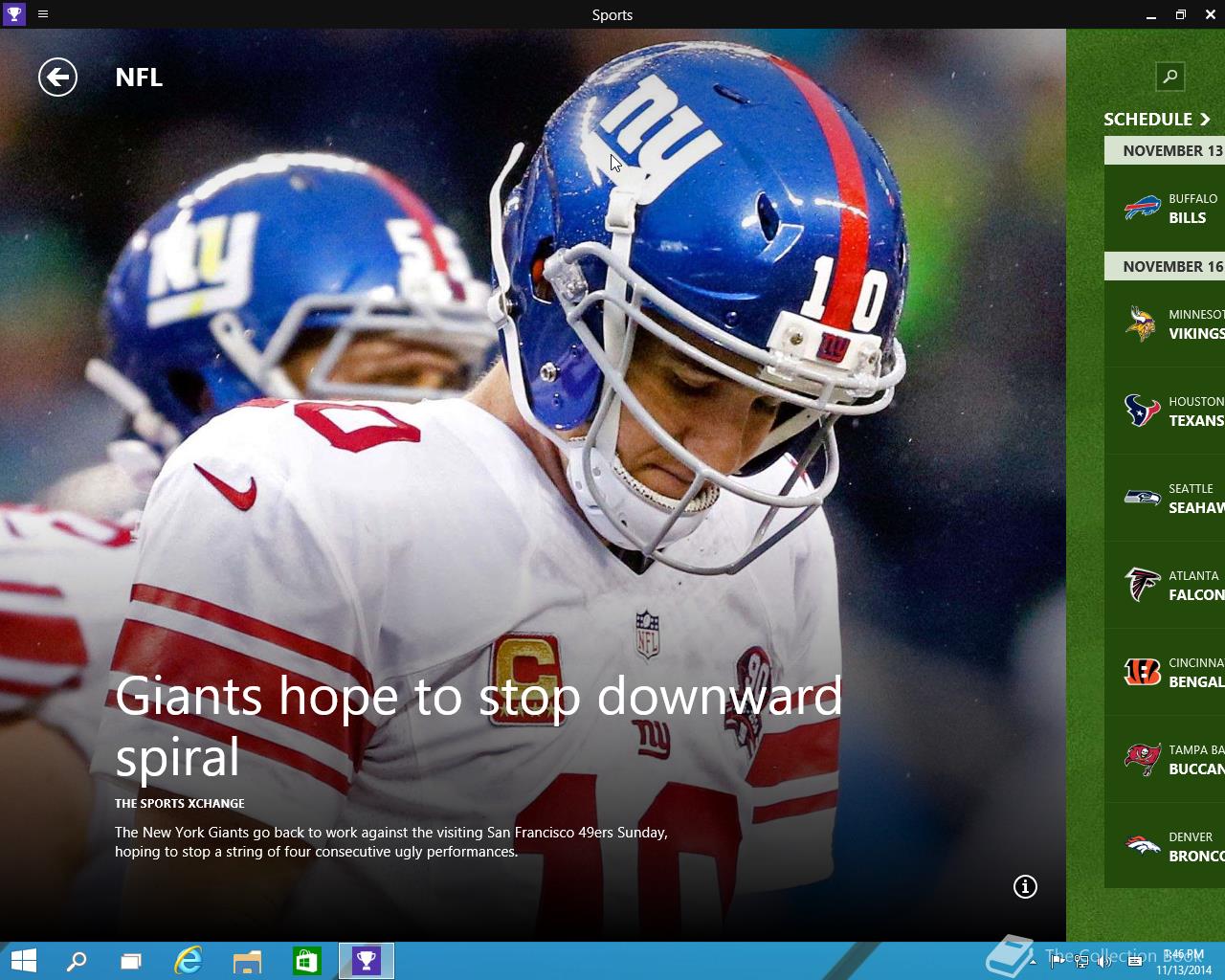Click the VIKINGS team name
The width and height of the screenshot is (1225, 980).
tap(1196, 334)
